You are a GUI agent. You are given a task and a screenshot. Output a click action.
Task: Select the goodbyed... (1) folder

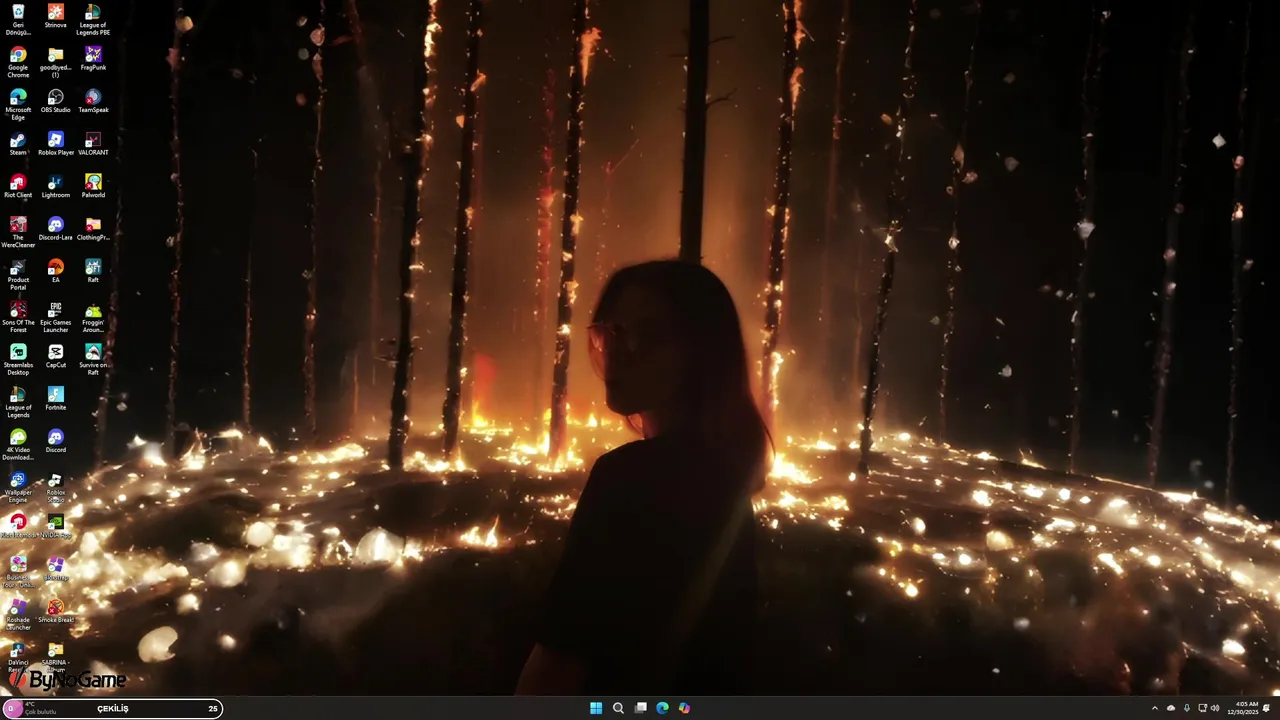tap(55, 62)
